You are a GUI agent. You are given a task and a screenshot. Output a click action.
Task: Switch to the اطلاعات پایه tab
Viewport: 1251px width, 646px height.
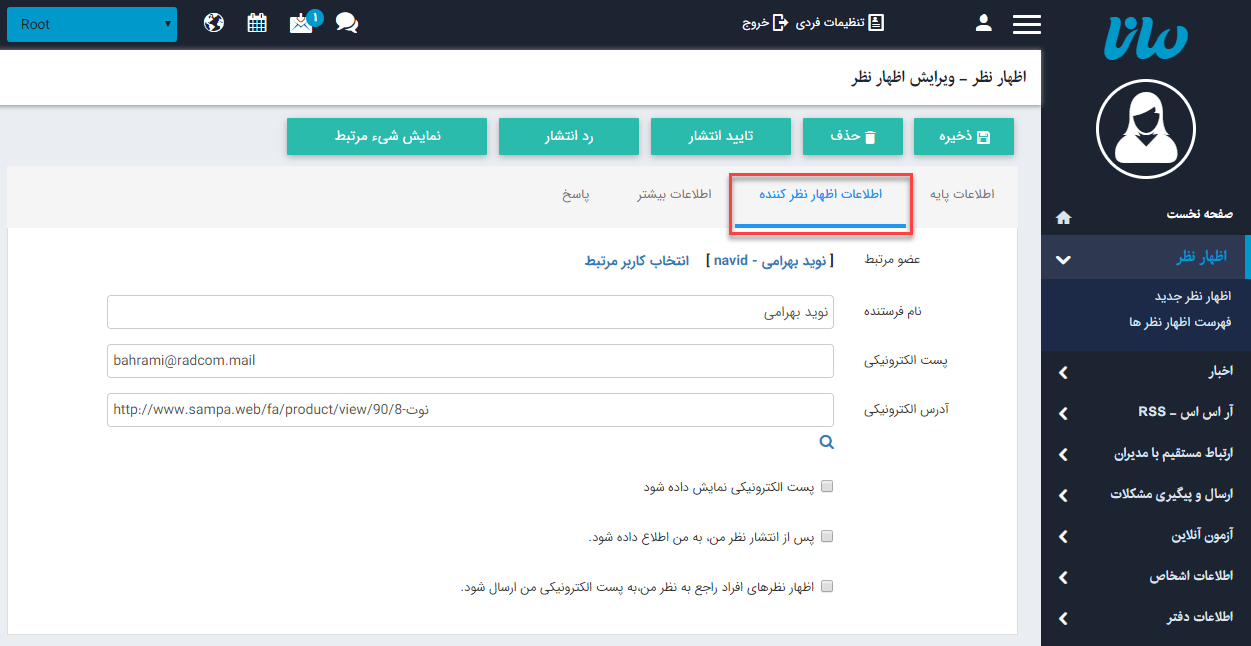pyautogui.click(x=961, y=194)
